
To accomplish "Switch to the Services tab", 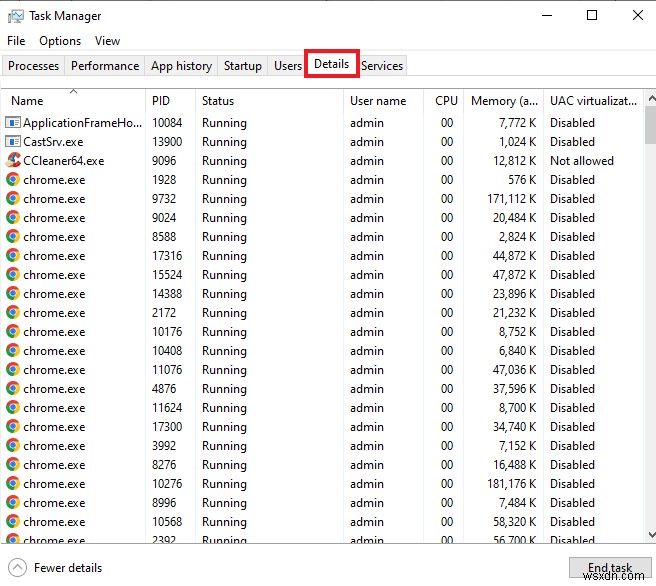I will tap(382, 66).
